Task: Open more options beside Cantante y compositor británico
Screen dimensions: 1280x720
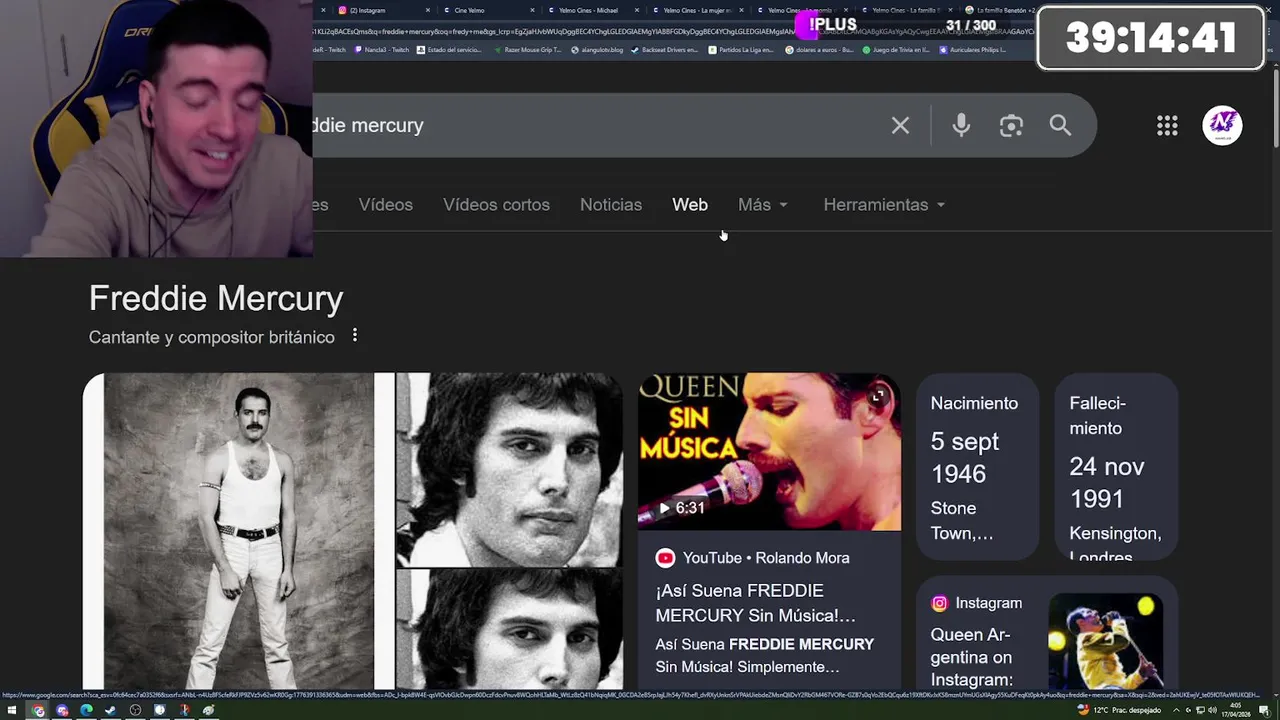Action: coord(355,336)
